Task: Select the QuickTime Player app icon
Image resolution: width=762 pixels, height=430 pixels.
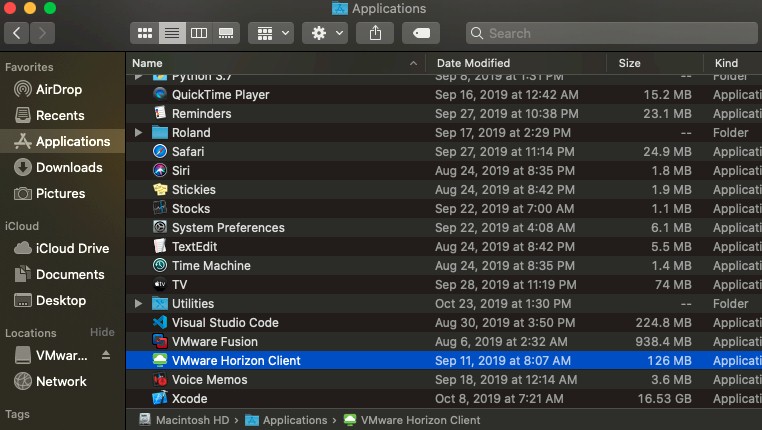Action: (x=159, y=94)
